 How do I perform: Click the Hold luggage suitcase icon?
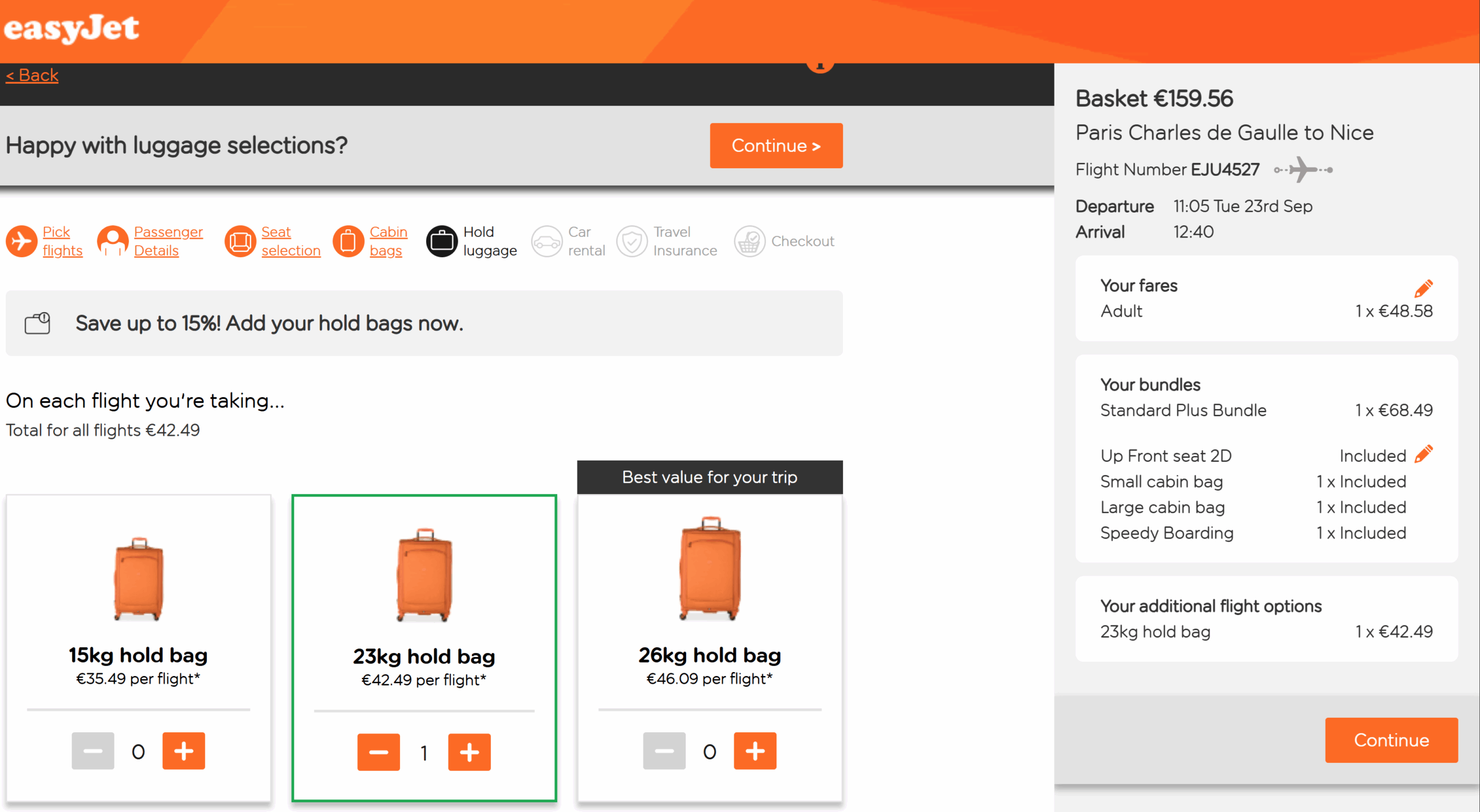(442, 241)
